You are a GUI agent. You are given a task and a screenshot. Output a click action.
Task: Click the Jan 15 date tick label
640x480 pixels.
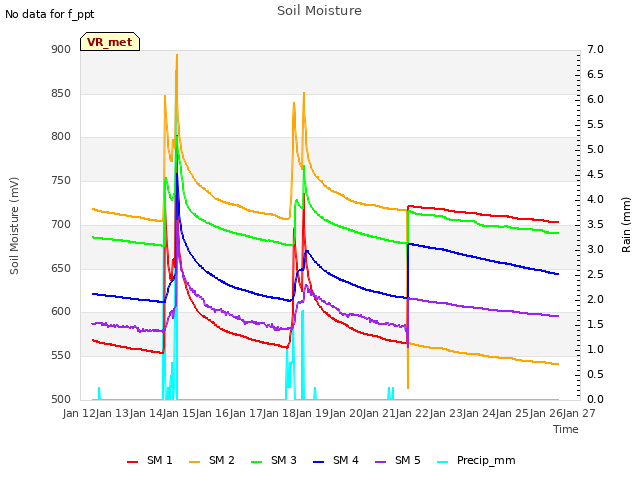(x=179, y=414)
